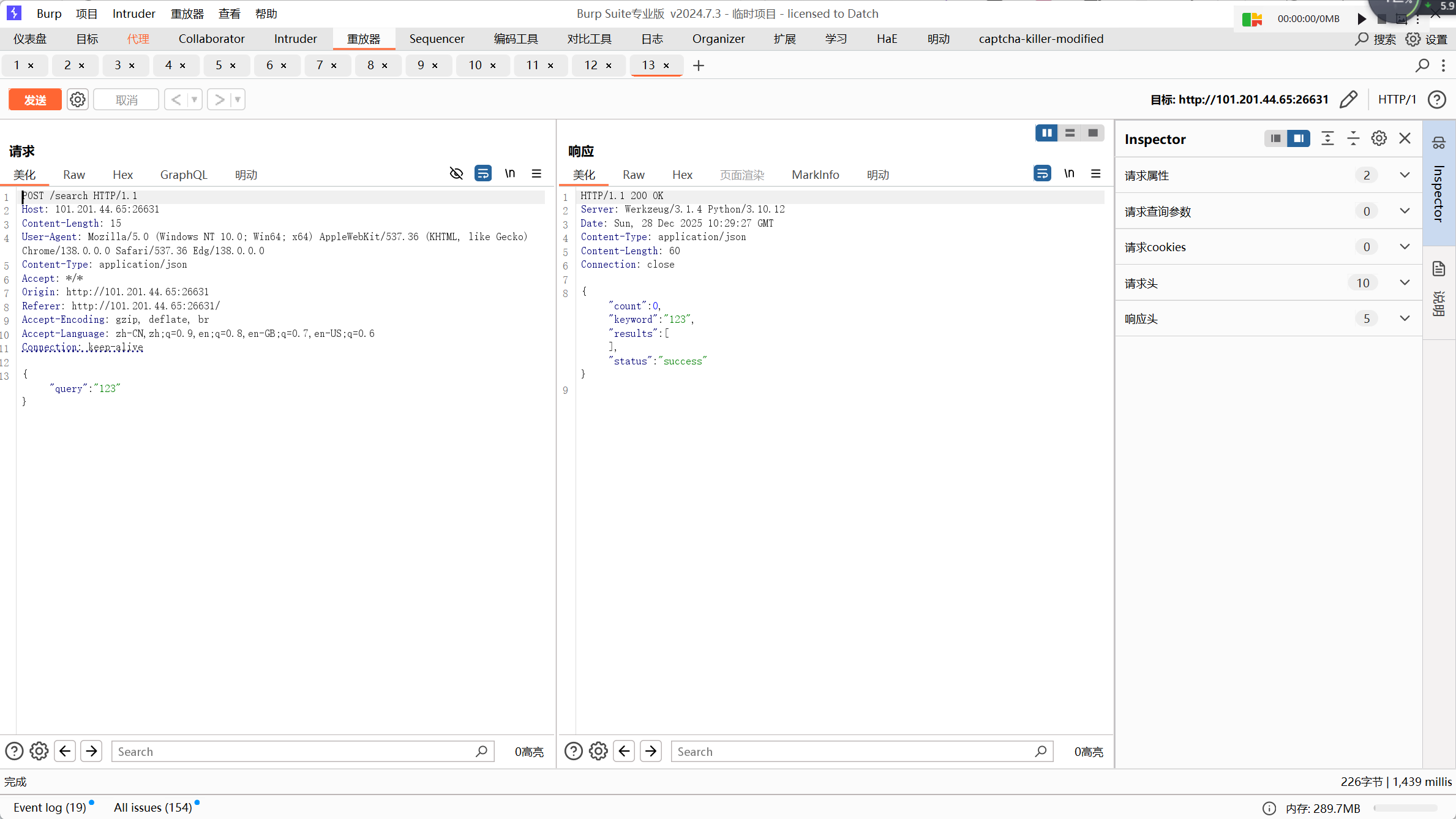
Task: Click the memory usage progress bar
Action: (1406, 808)
